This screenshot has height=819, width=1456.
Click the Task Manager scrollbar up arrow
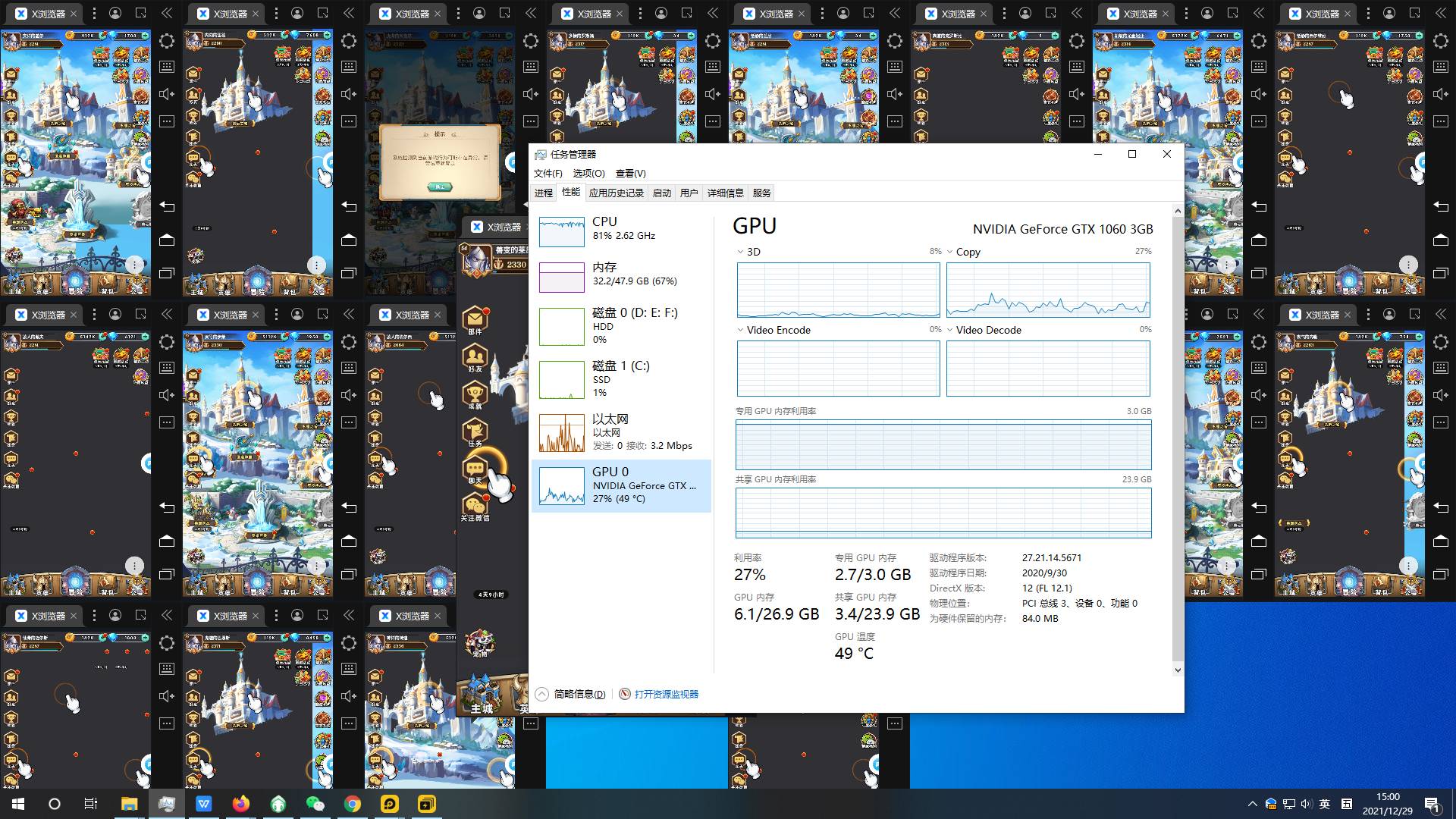[1177, 211]
